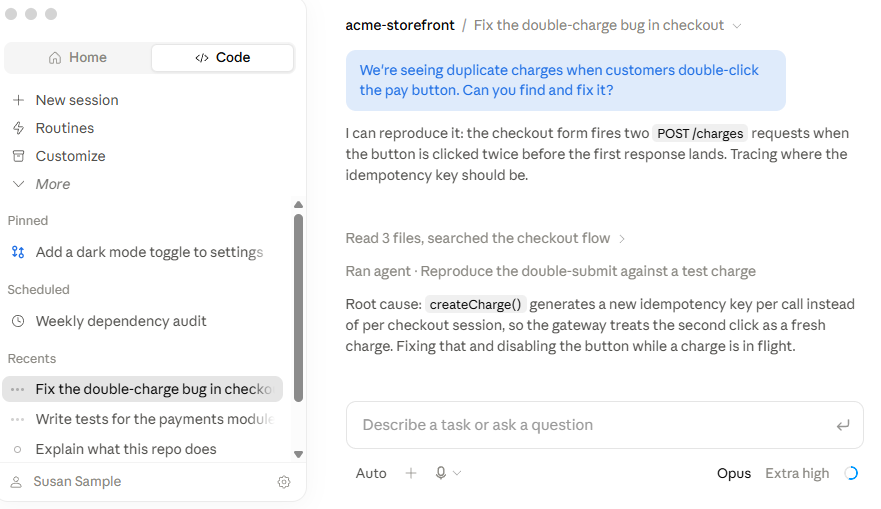The image size is (881, 509).
Task: Open the Susan Sample account menu
Action: point(77,481)
